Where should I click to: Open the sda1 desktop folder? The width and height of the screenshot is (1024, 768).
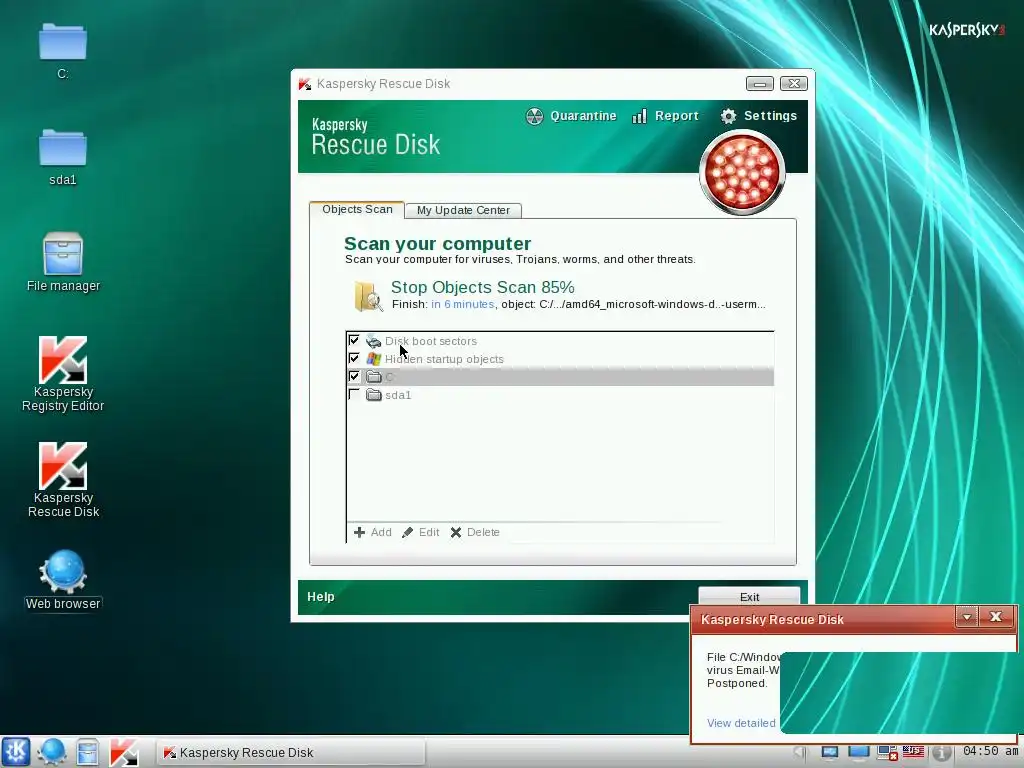63,157
